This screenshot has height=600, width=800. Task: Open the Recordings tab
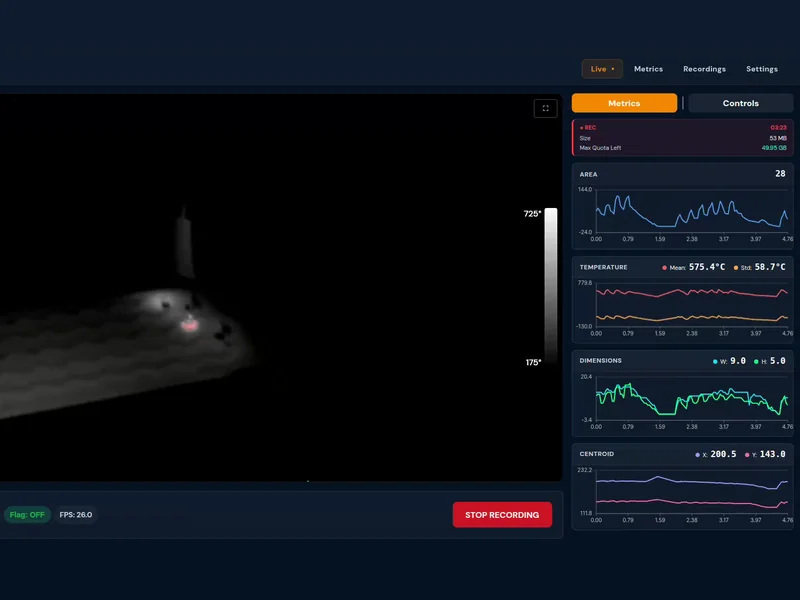click(x=704, y=69)
